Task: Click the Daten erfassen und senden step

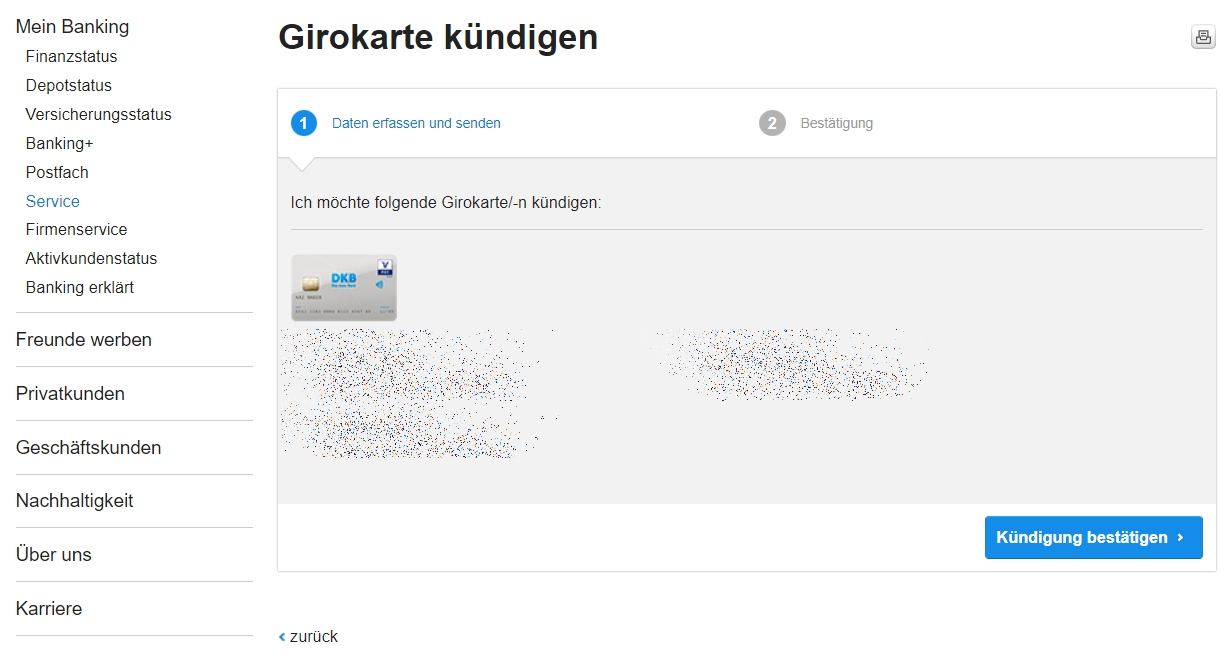Action: point(416,123)
